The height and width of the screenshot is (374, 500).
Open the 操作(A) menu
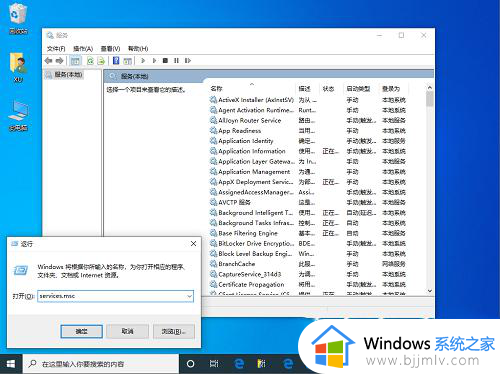[x=83, y=49]
